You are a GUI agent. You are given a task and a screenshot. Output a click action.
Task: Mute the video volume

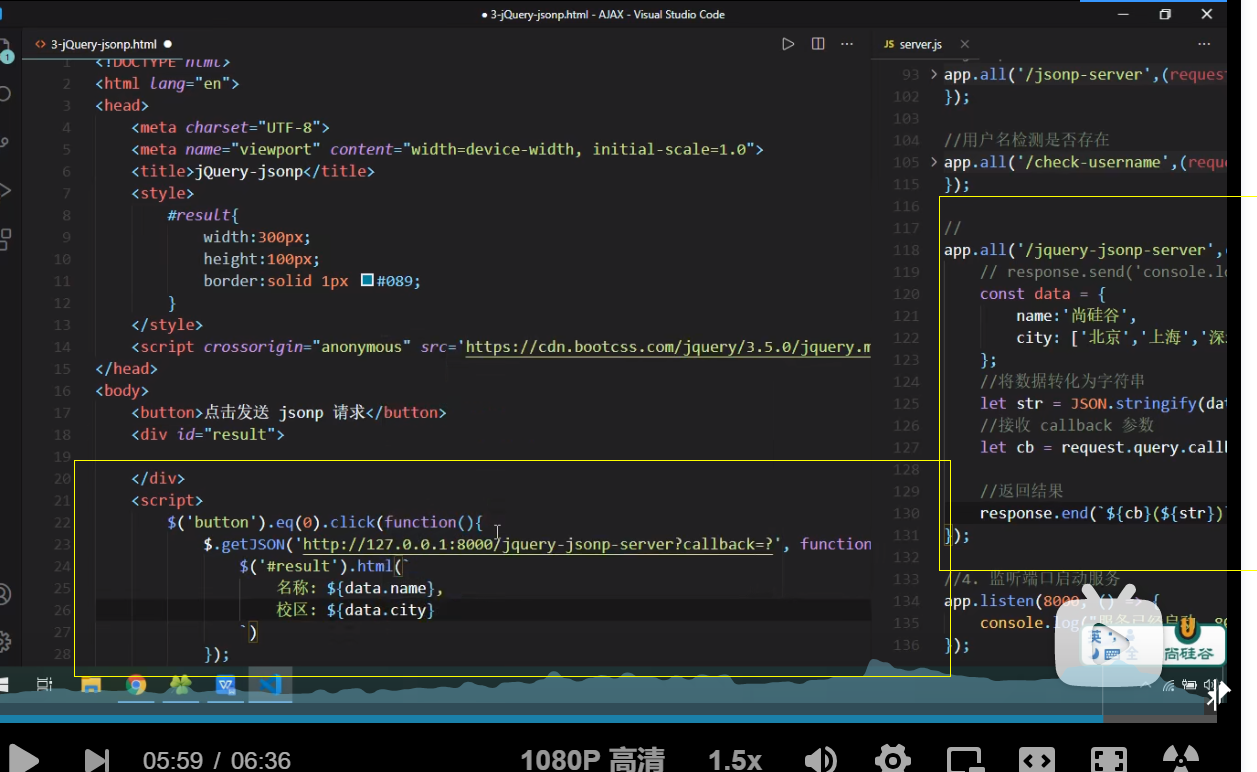coord(822,760)
